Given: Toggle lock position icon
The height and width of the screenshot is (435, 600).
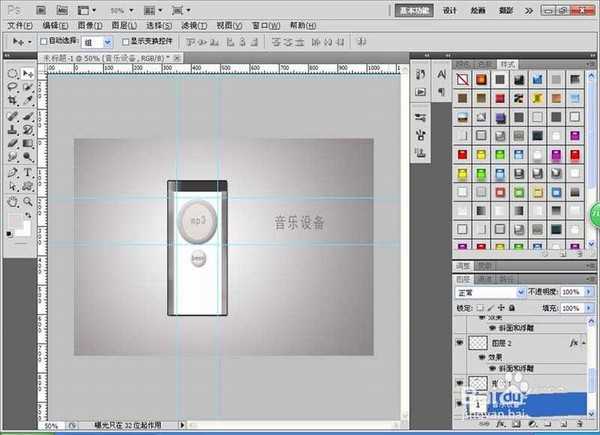Looking at the screenshot, I should [501, 308].
